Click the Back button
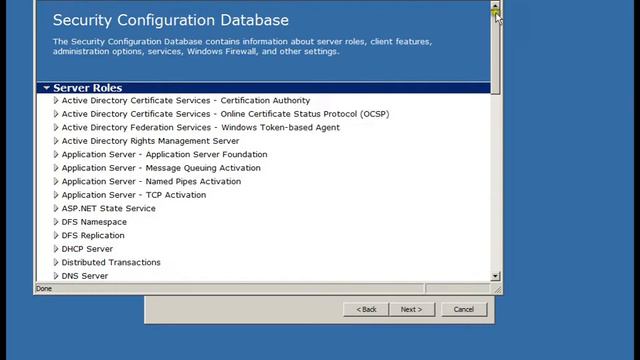Image resolution: width=640 pixels, height=360 pixels. (366, 309)
